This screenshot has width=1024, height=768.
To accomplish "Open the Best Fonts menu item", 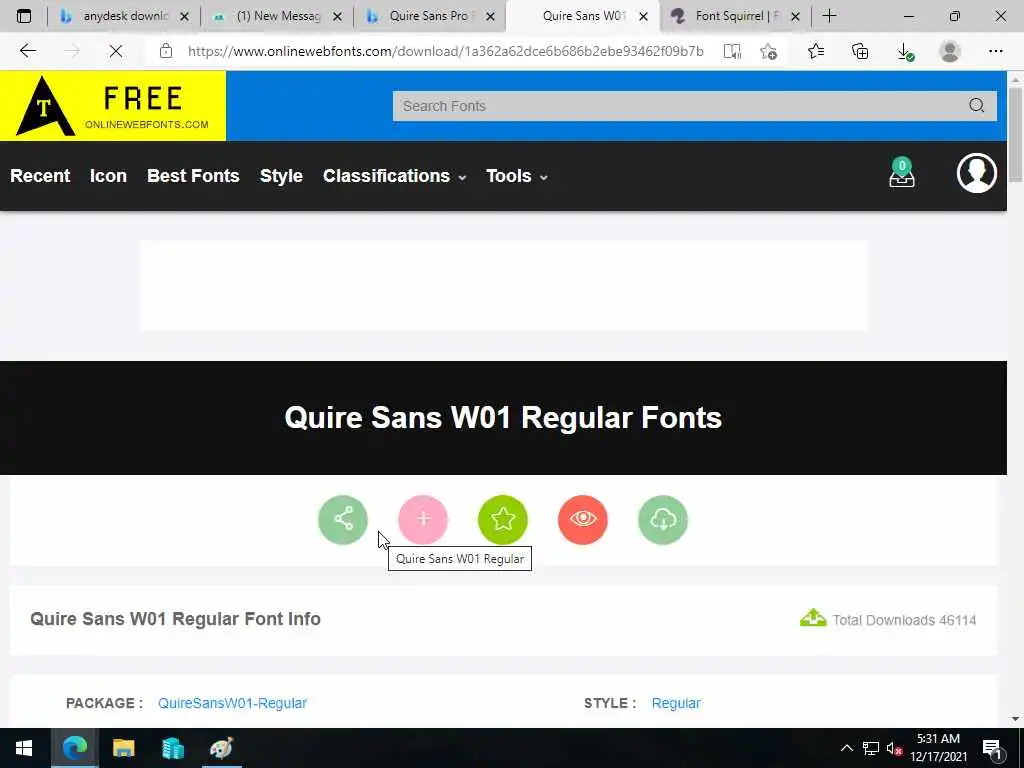I will click(x=193, y=176).
